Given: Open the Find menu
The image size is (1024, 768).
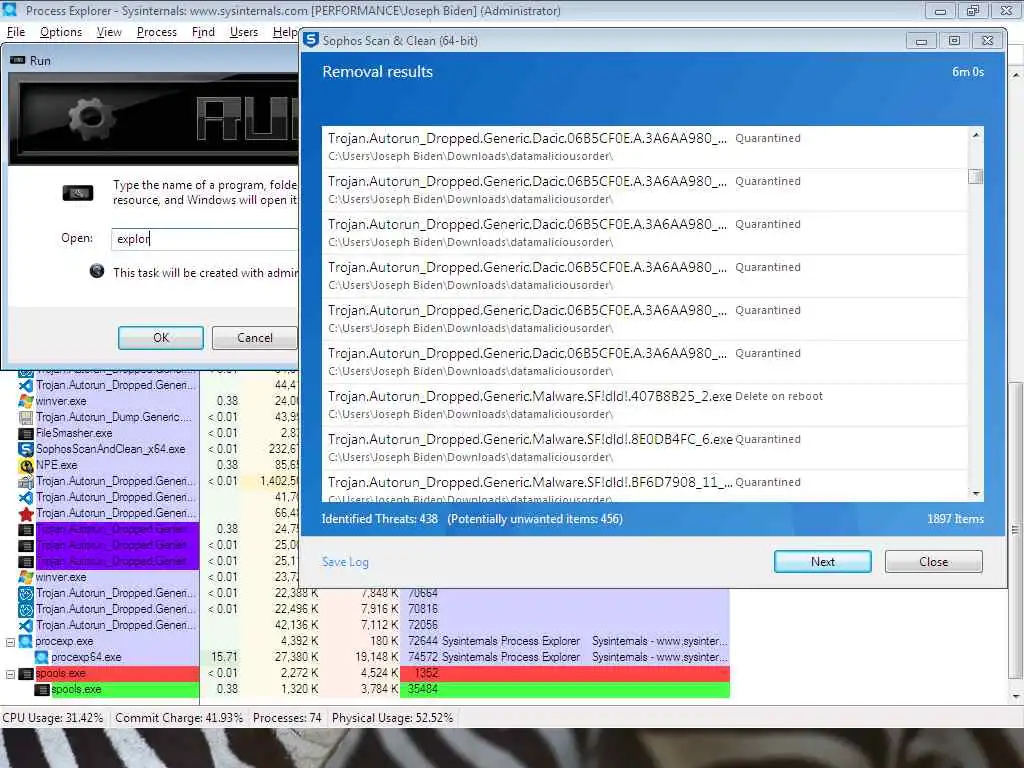Looking at the screenshot, I should pos(203,32).
